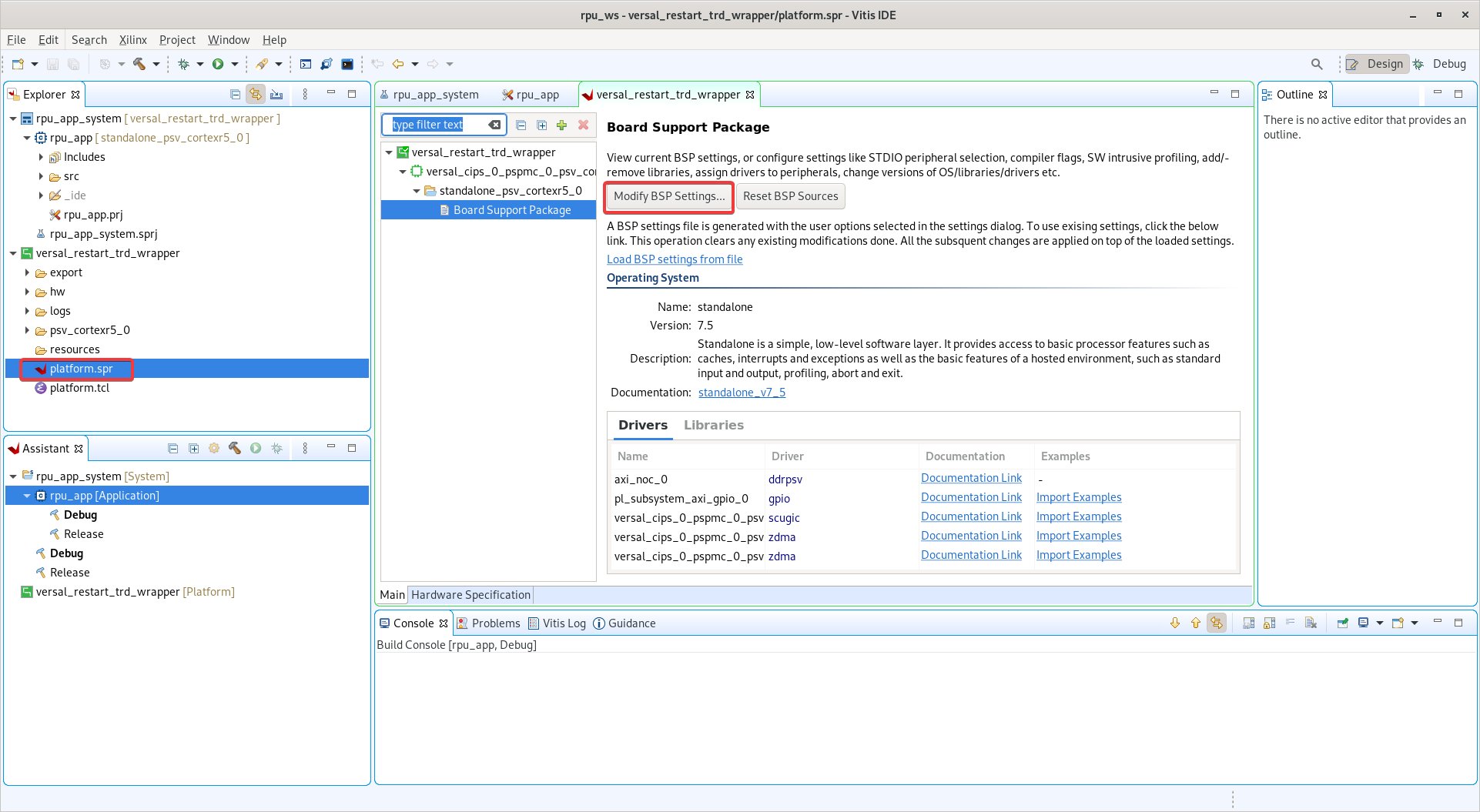Open Documentation Link for axi_noc_0
Viewport: 1480px width, 812px height.
[x=971, y=478]
